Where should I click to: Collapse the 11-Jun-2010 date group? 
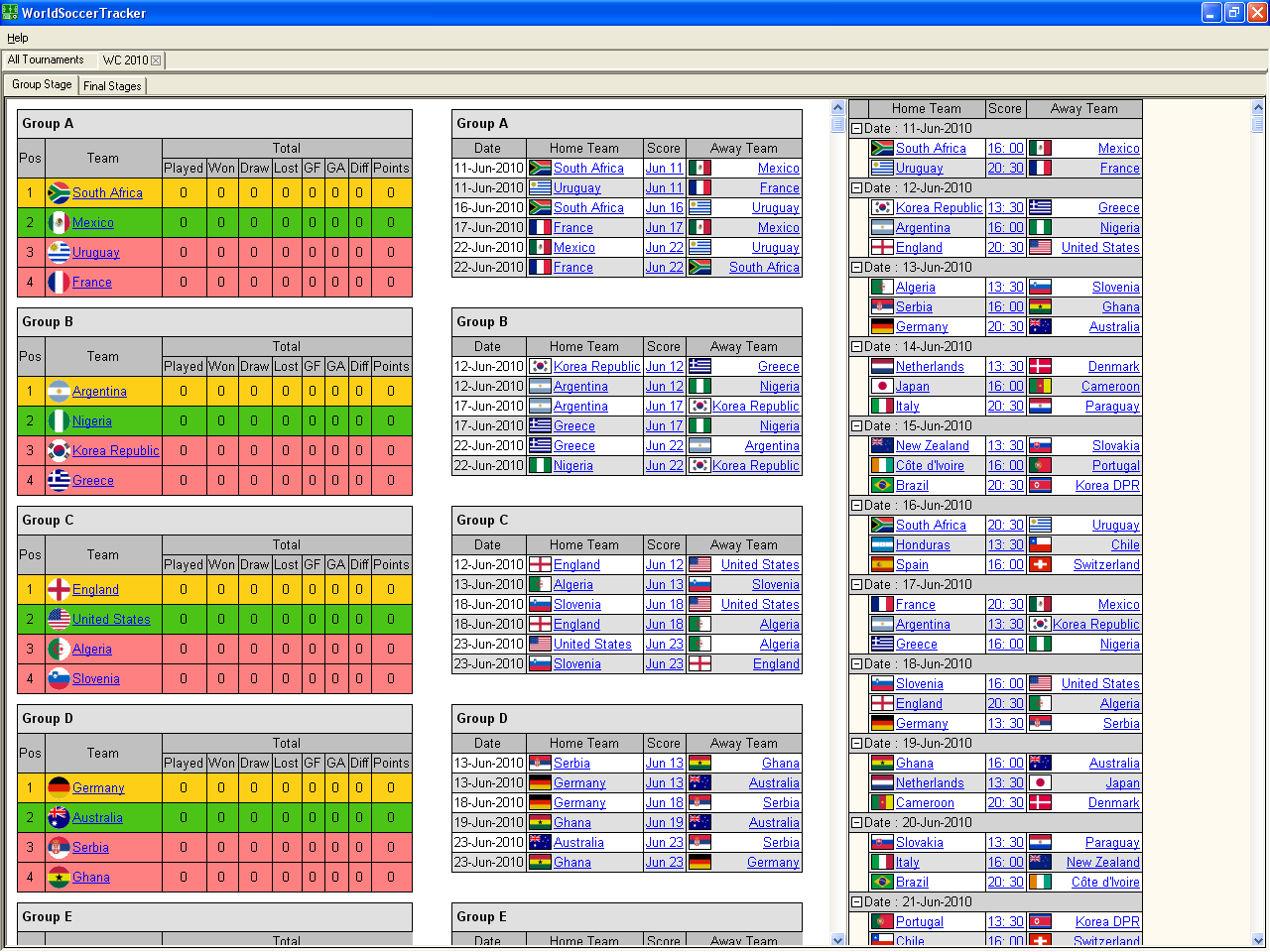[x=855, y=128]
